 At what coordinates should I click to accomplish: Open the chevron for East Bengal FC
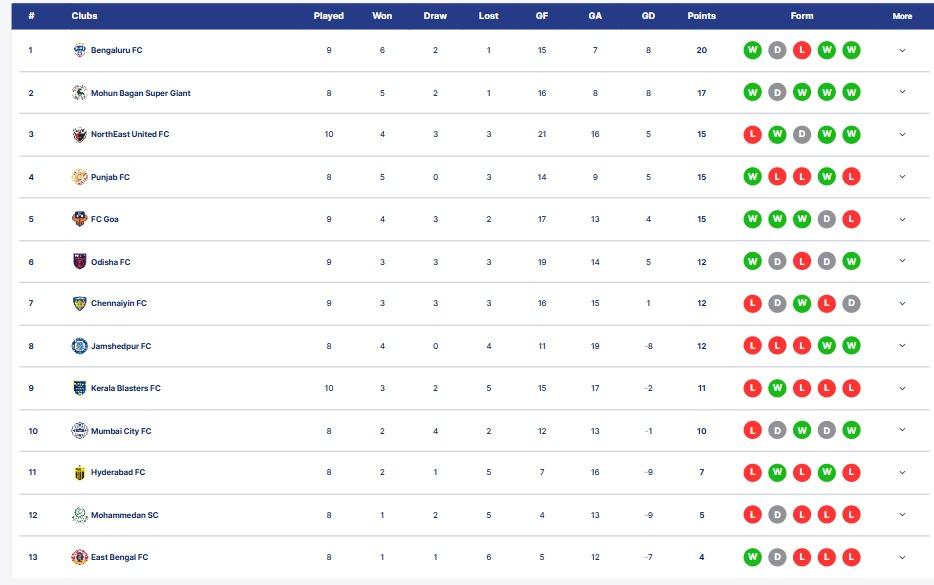coord(902,558)
